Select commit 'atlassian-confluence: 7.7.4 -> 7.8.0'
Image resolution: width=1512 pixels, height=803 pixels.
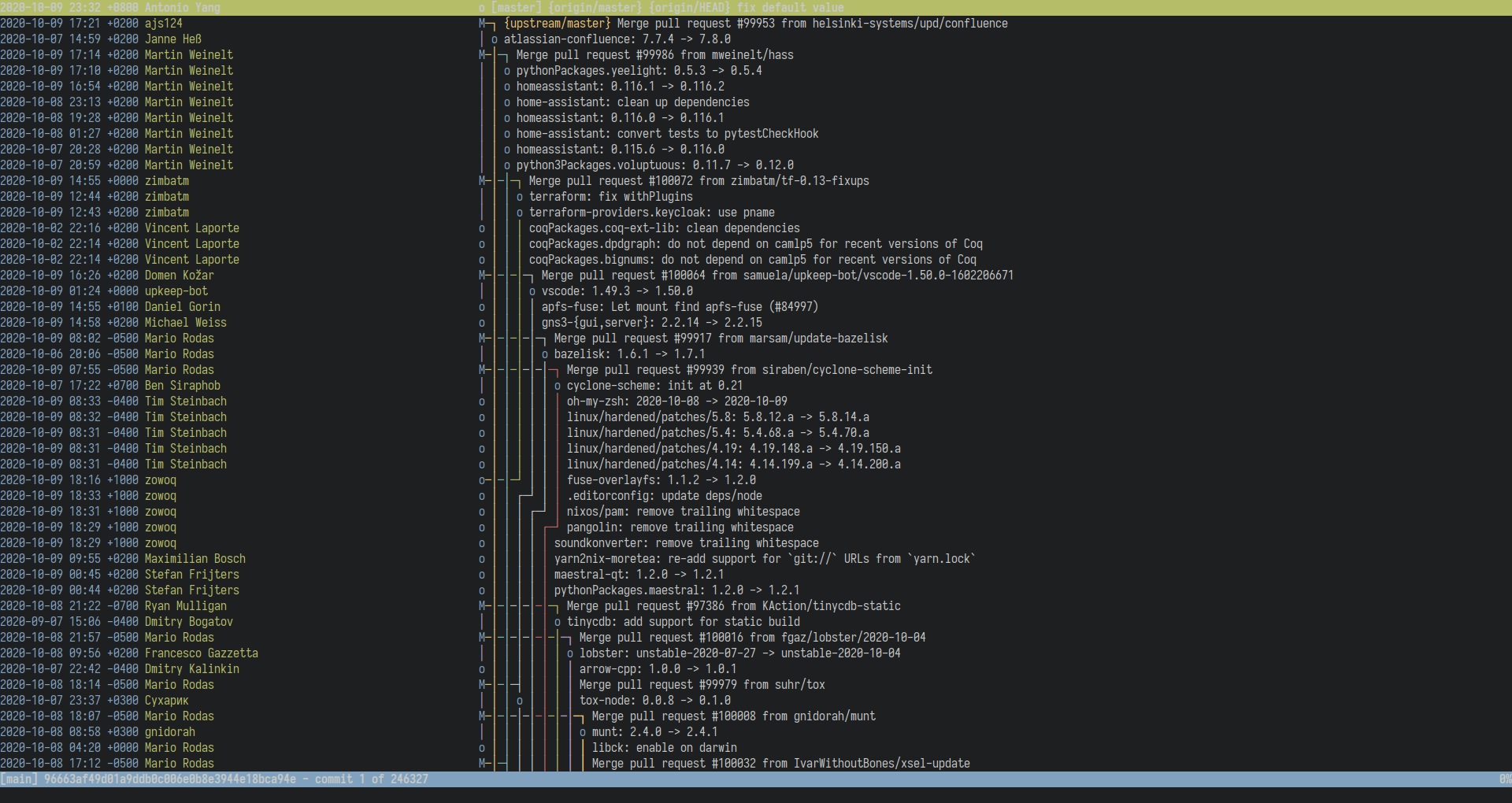pos(756,39)
